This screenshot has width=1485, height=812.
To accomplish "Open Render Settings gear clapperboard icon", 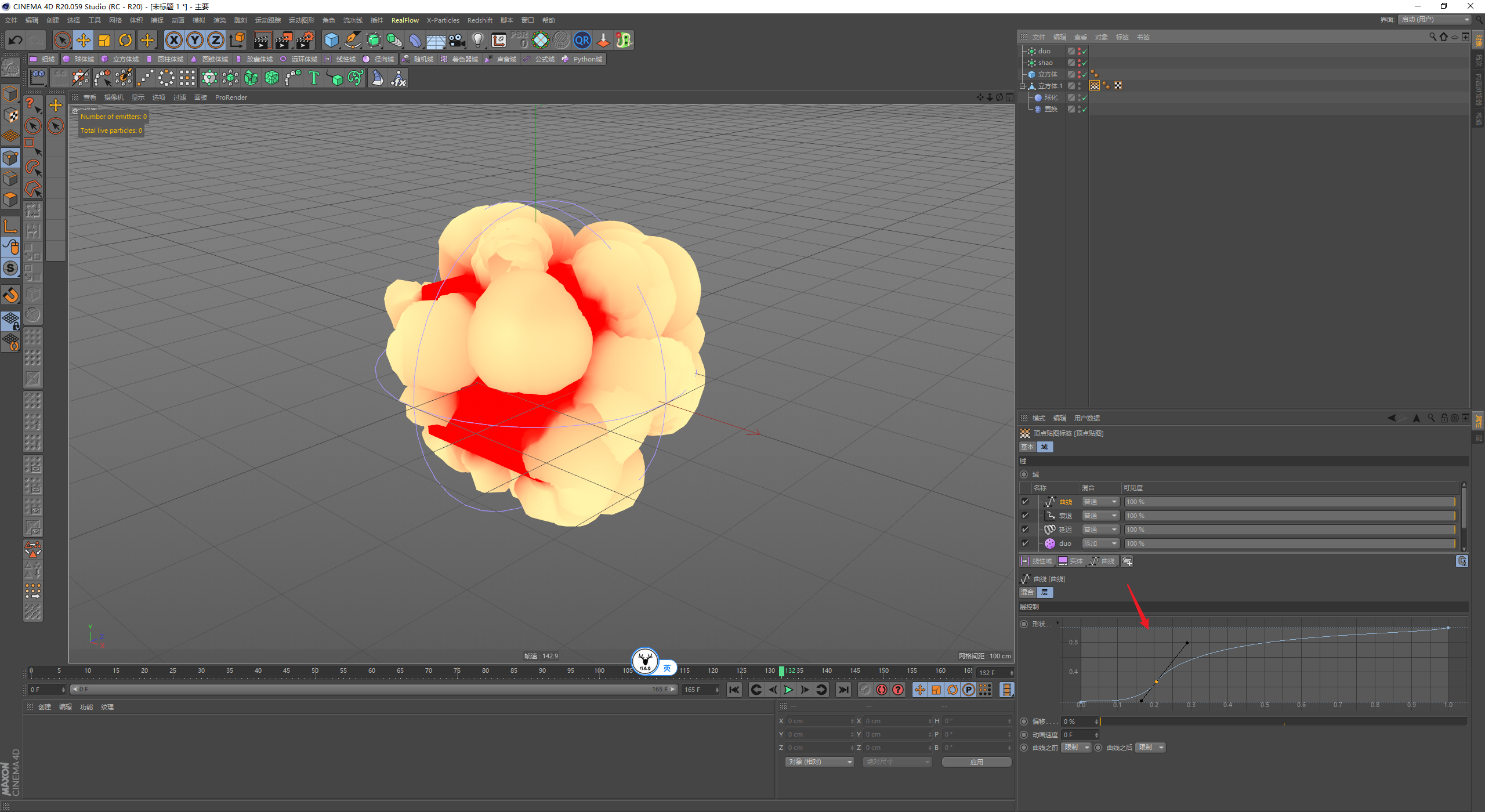I will 305,40.
